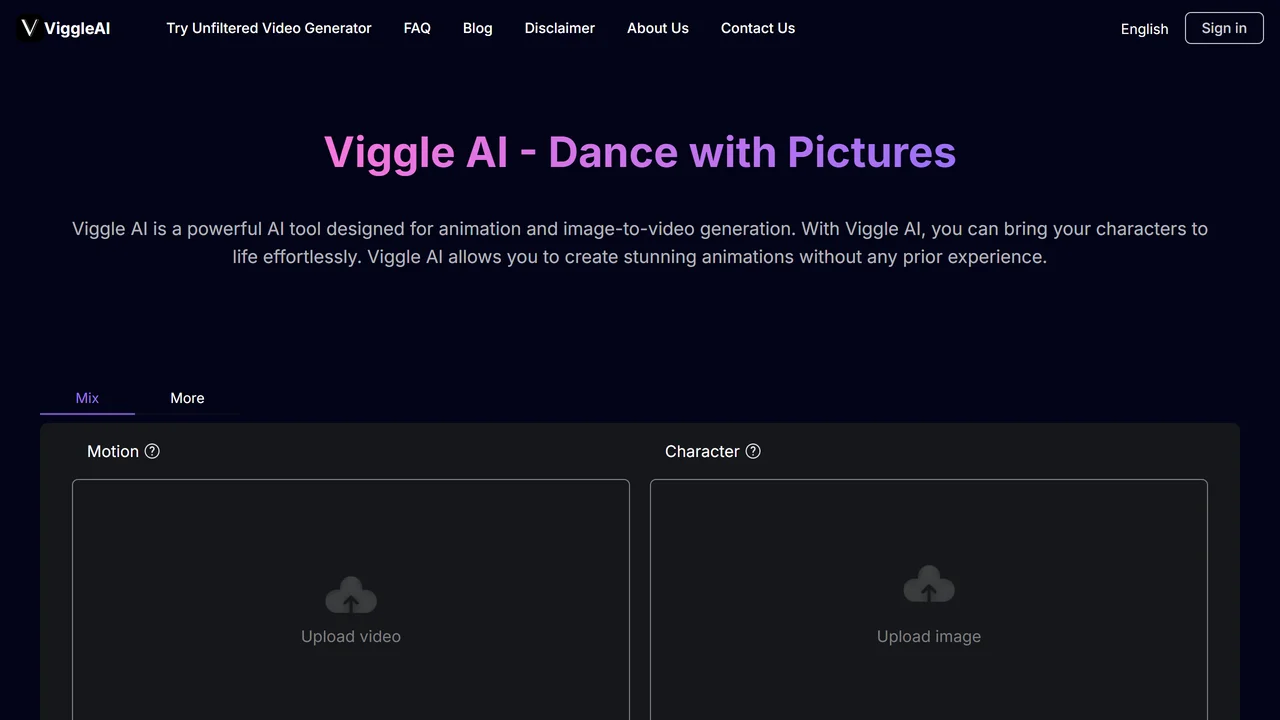
Task: Open the Character help question icon
Action: click(x=753, y=451)
